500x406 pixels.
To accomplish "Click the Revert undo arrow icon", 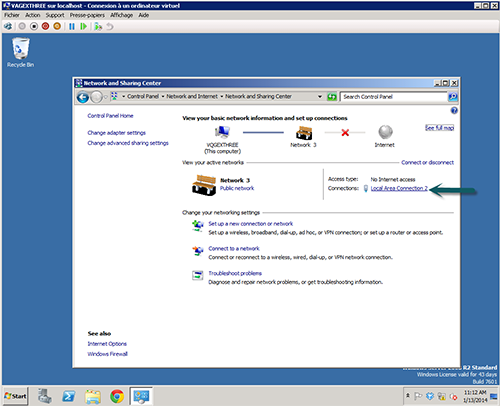I will tap(110, 26).
